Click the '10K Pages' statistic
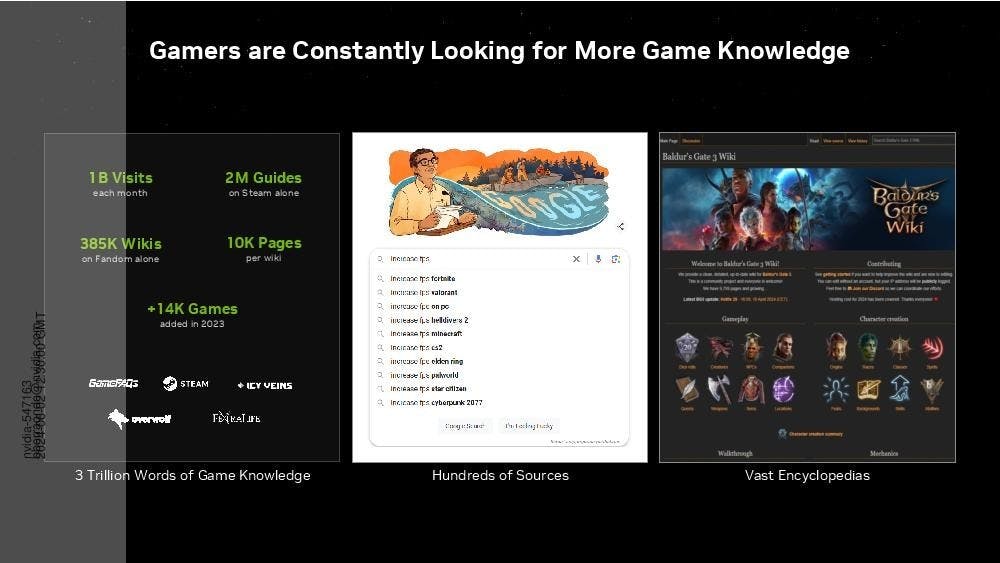Screen dimensions: 1000x563 pyautogui.click(x=264, y=243)
